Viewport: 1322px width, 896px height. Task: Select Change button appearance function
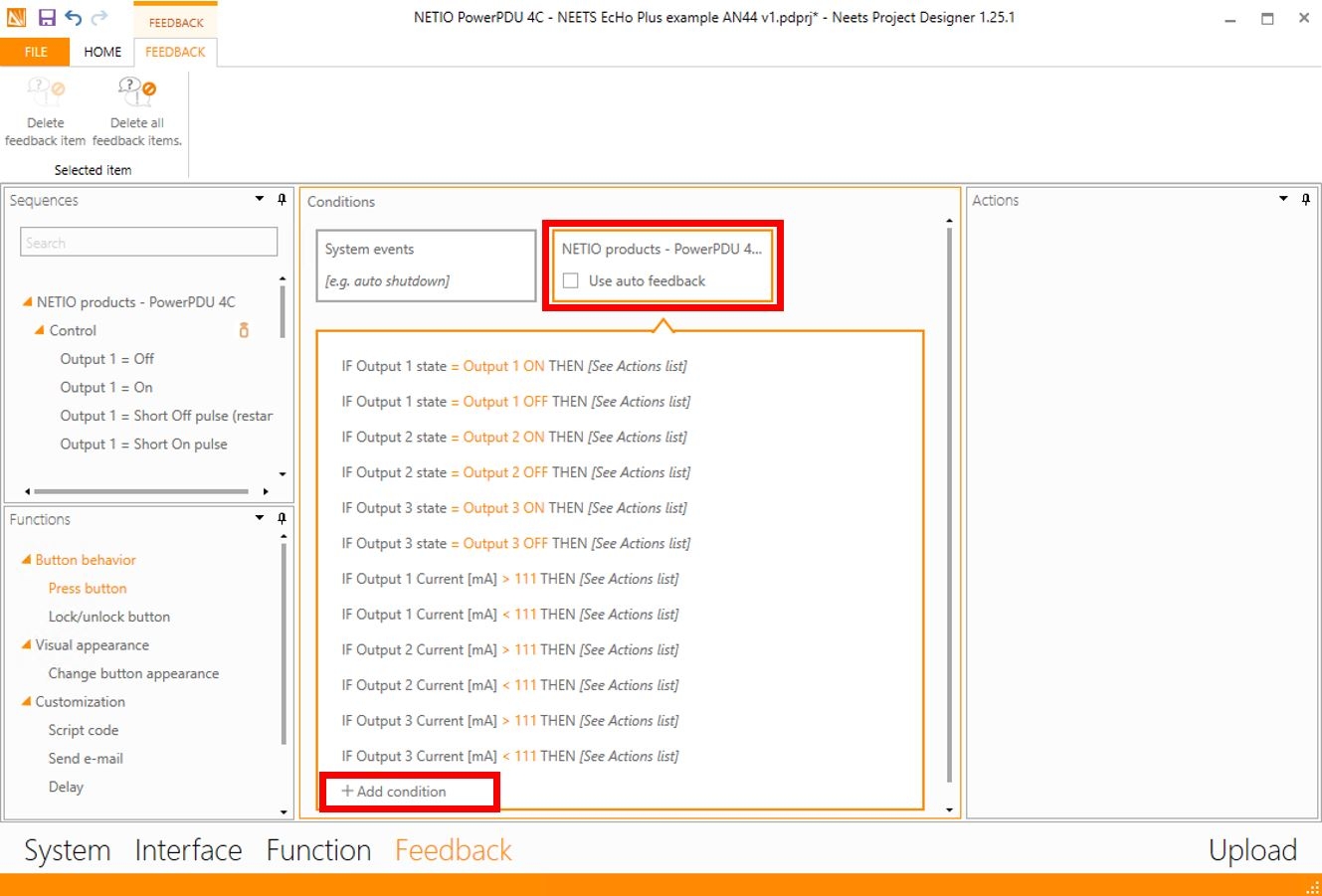[133, 674]
